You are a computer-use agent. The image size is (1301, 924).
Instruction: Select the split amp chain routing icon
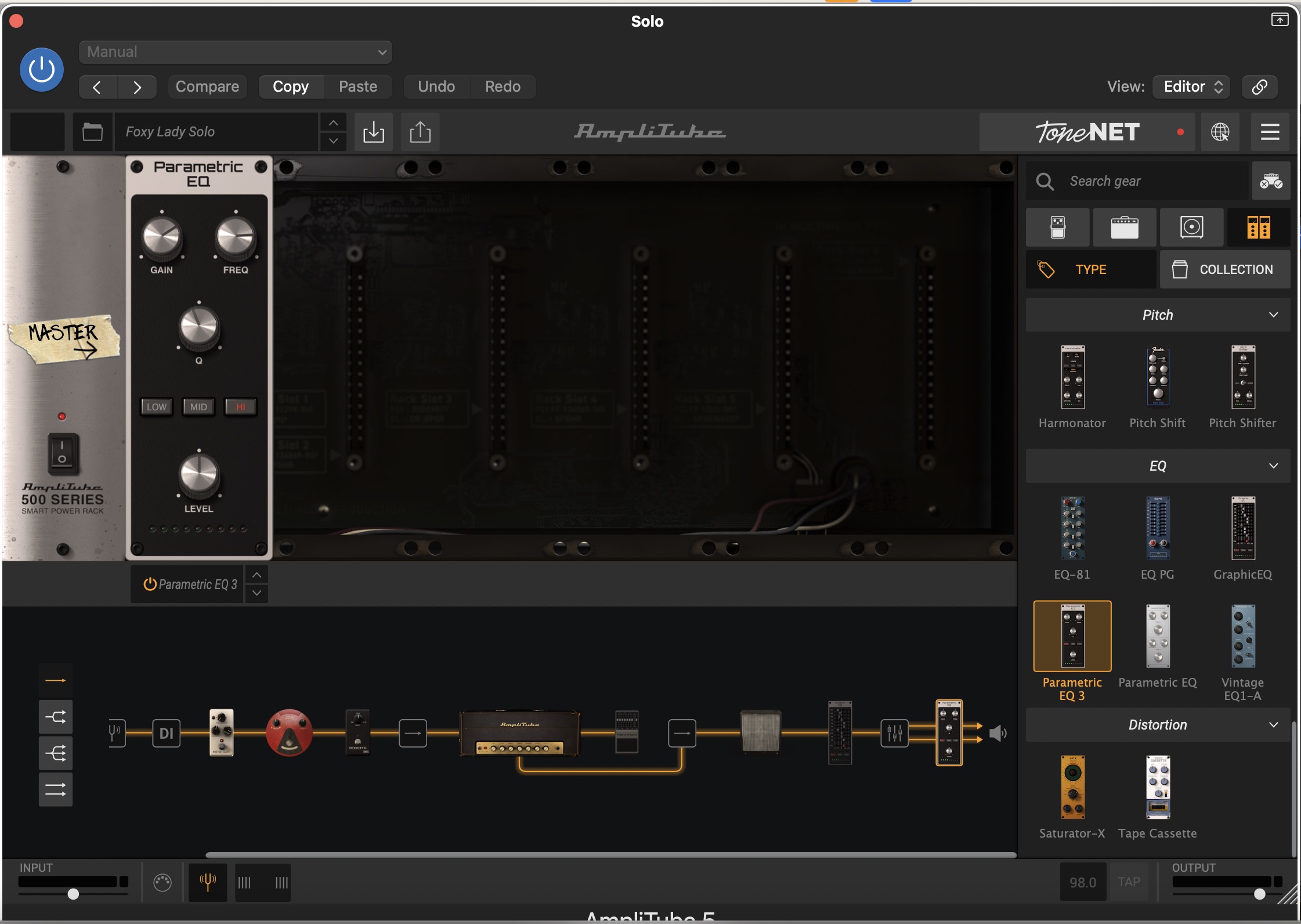point(56,717)
